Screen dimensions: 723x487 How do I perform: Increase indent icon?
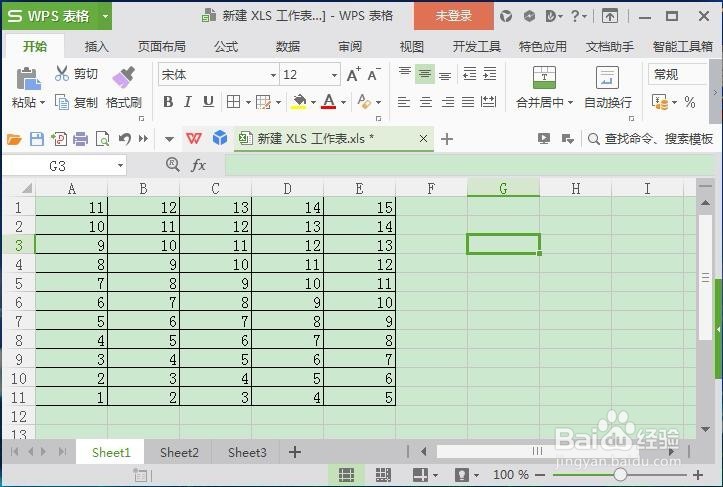pos(490,74)
